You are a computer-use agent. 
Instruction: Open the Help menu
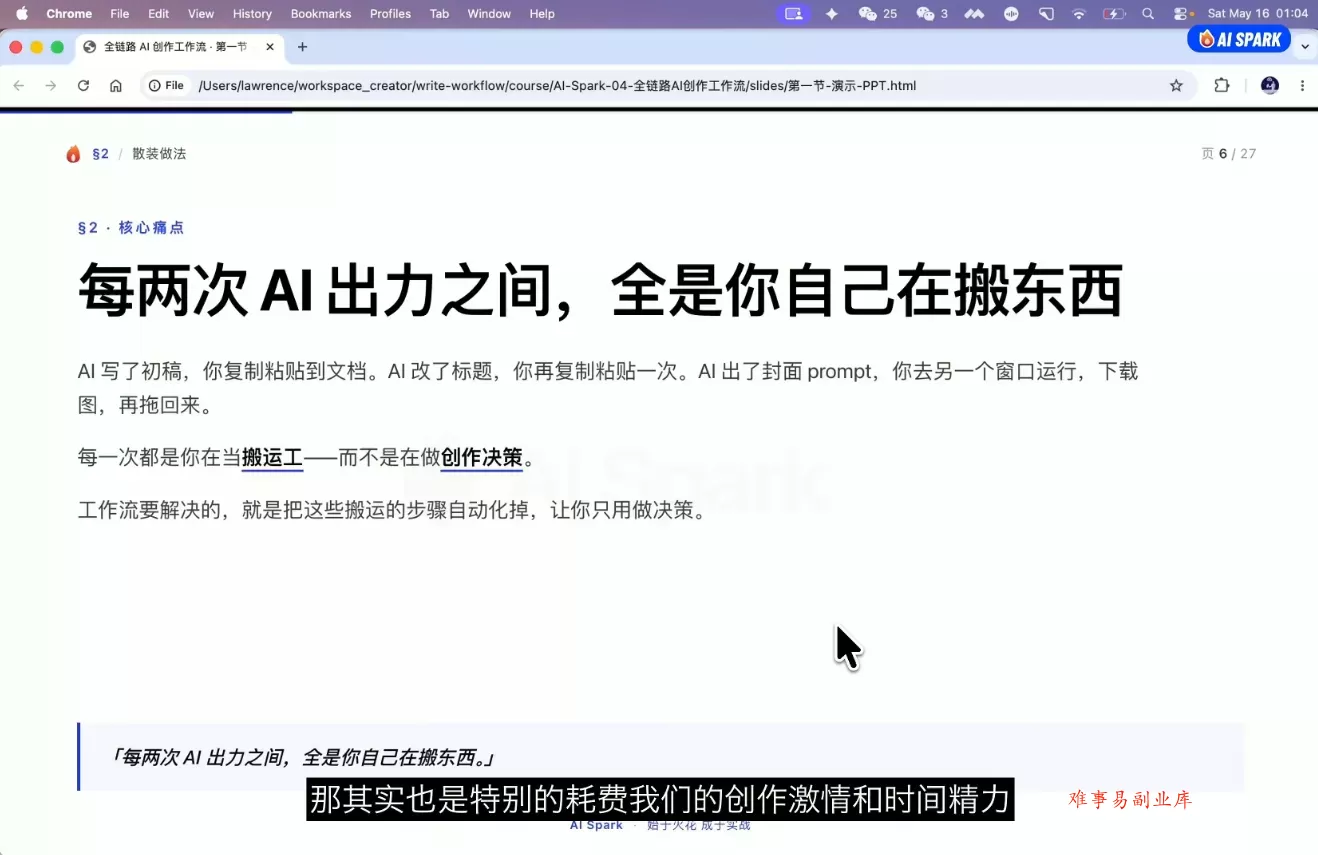[x=542, y=13]
